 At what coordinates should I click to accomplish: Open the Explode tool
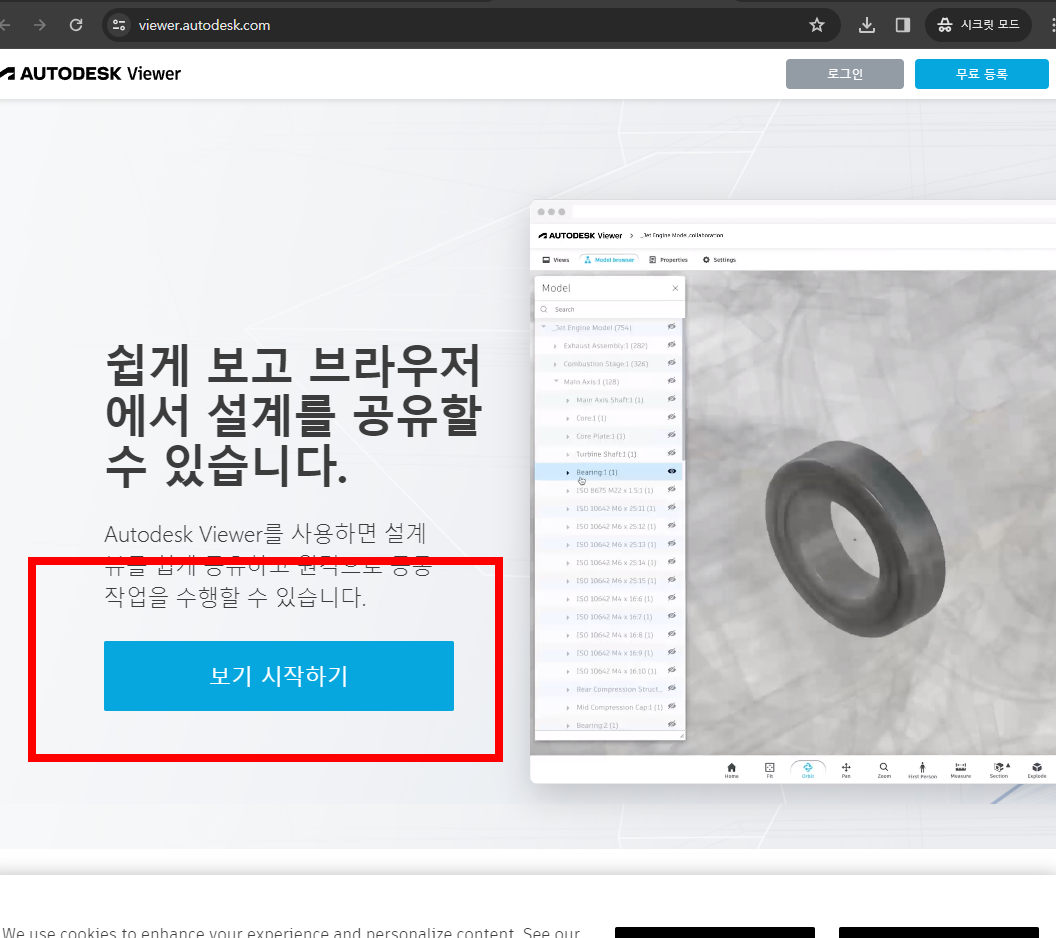[1037, 768]
